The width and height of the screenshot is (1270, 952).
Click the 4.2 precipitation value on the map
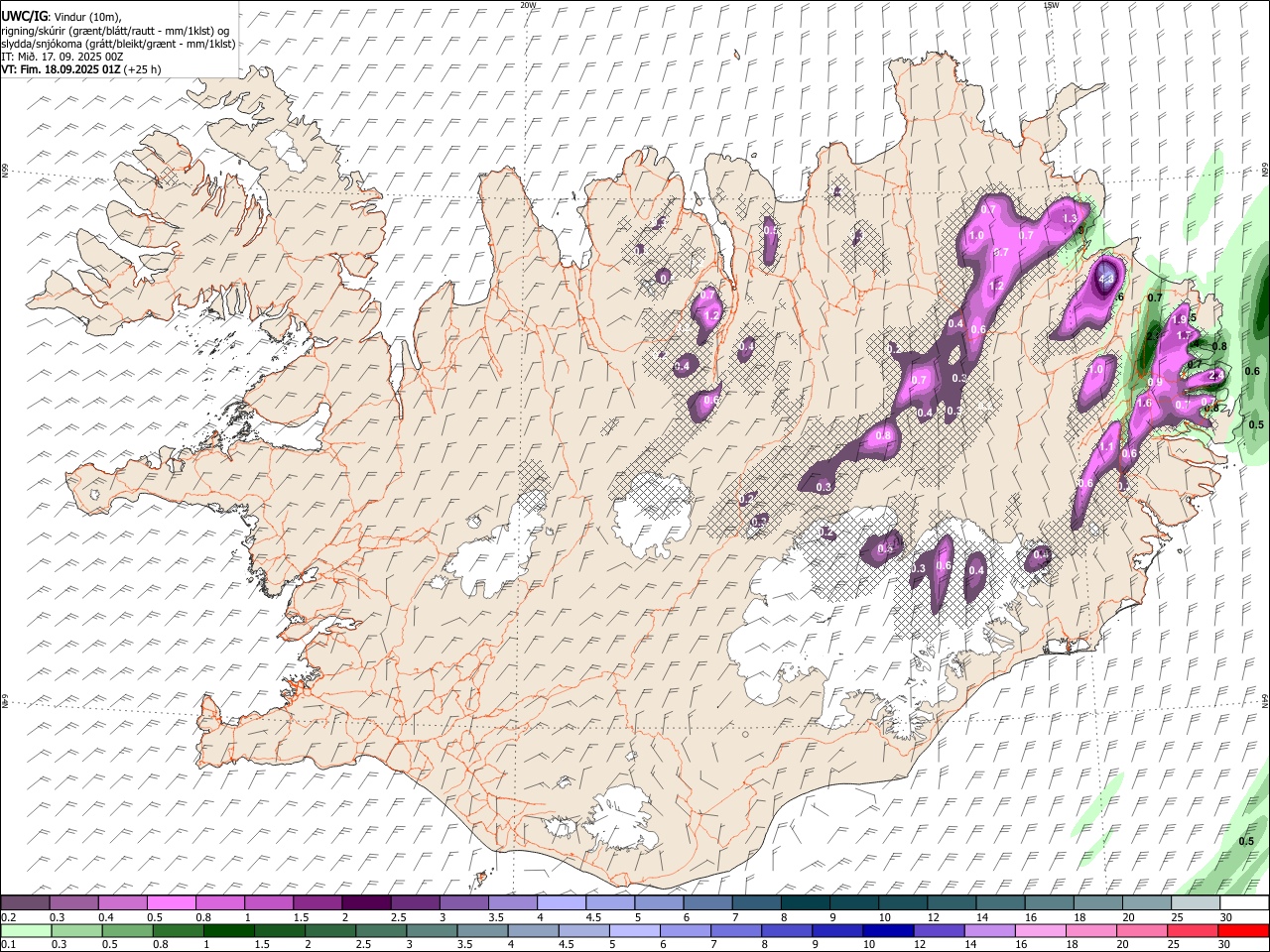[1107, 279]
